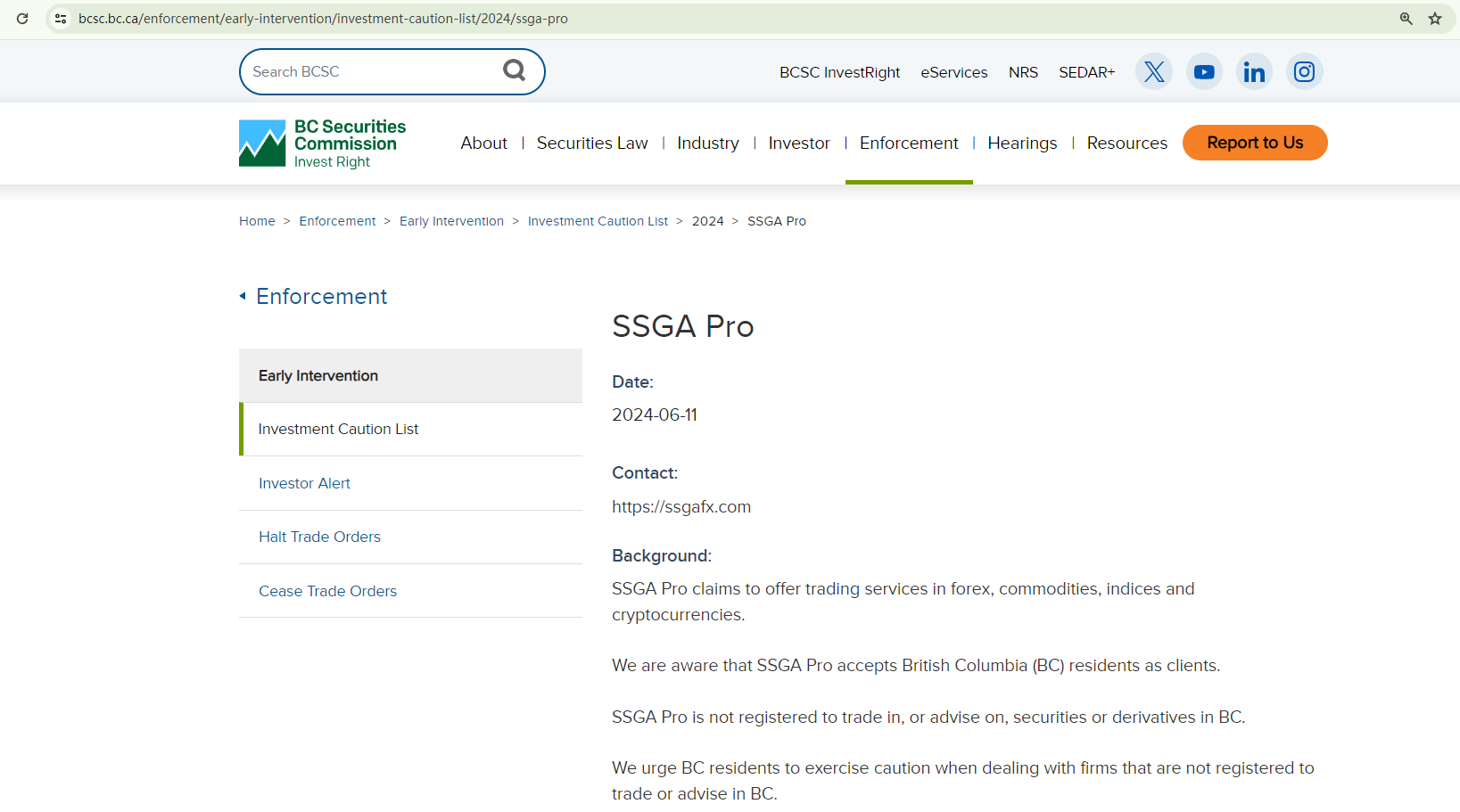This screenshot has width=1460, height=812.
Task: Focus the Search BCSC input field
Action: [370, 71]
